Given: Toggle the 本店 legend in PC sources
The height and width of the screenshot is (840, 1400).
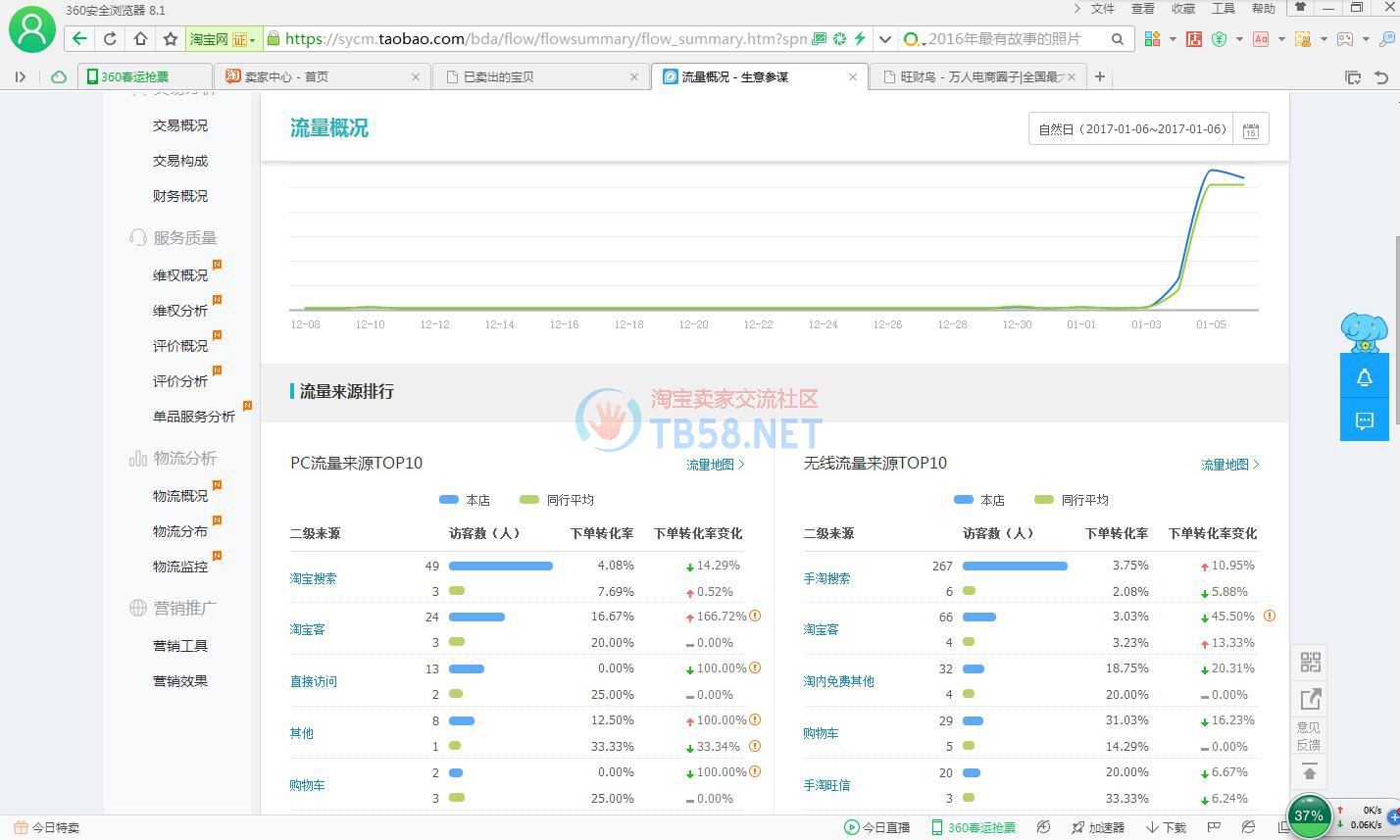Looking at the screenshot, I should coord(465,500).
